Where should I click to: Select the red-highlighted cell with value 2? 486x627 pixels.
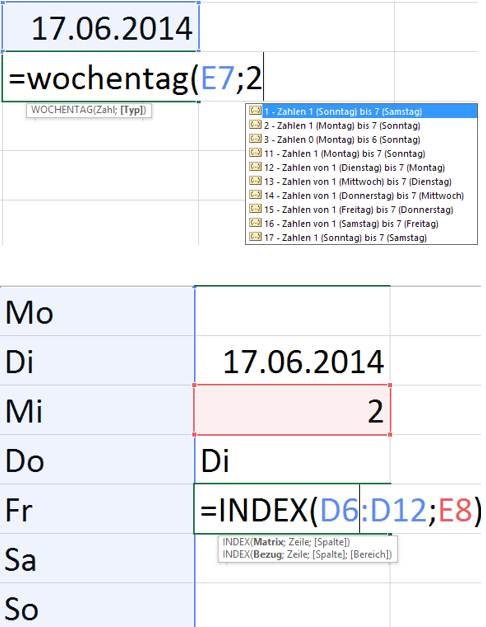point(293,410)
